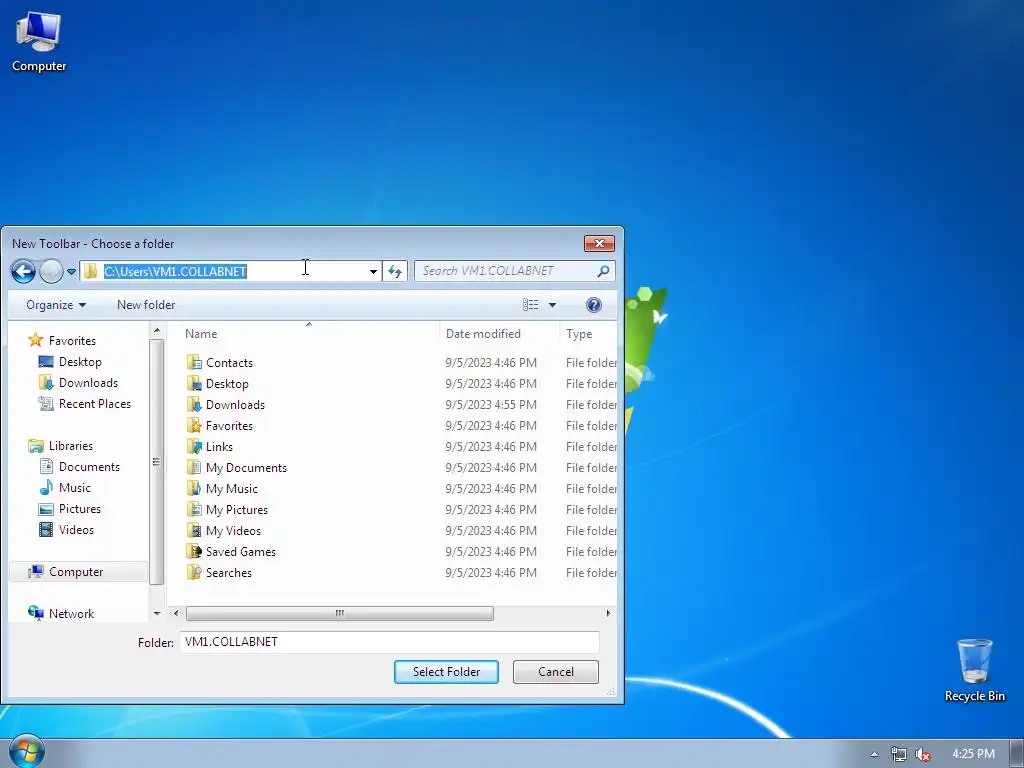
Task: Click the muted volume tray icon
Action: pyautogui.click(x=923, y=754)
